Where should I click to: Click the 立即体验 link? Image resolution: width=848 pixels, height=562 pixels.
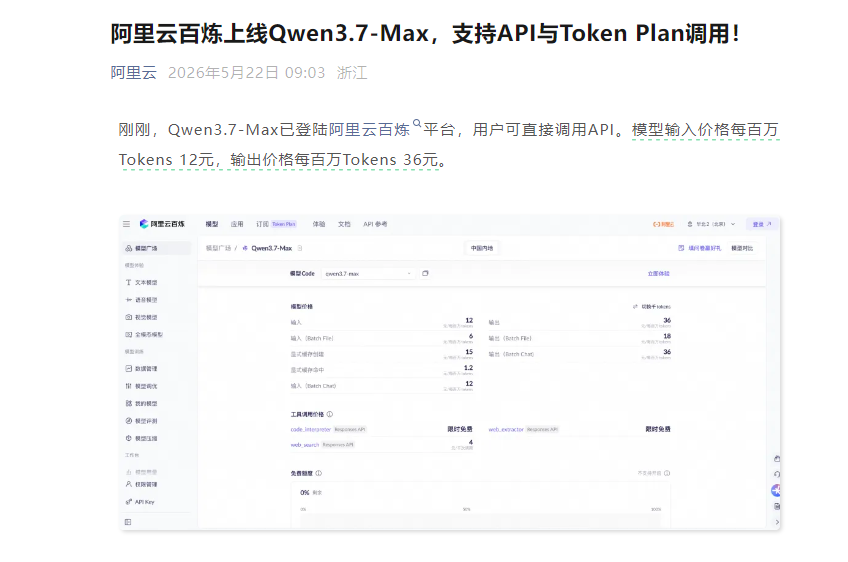pos(659,274)
